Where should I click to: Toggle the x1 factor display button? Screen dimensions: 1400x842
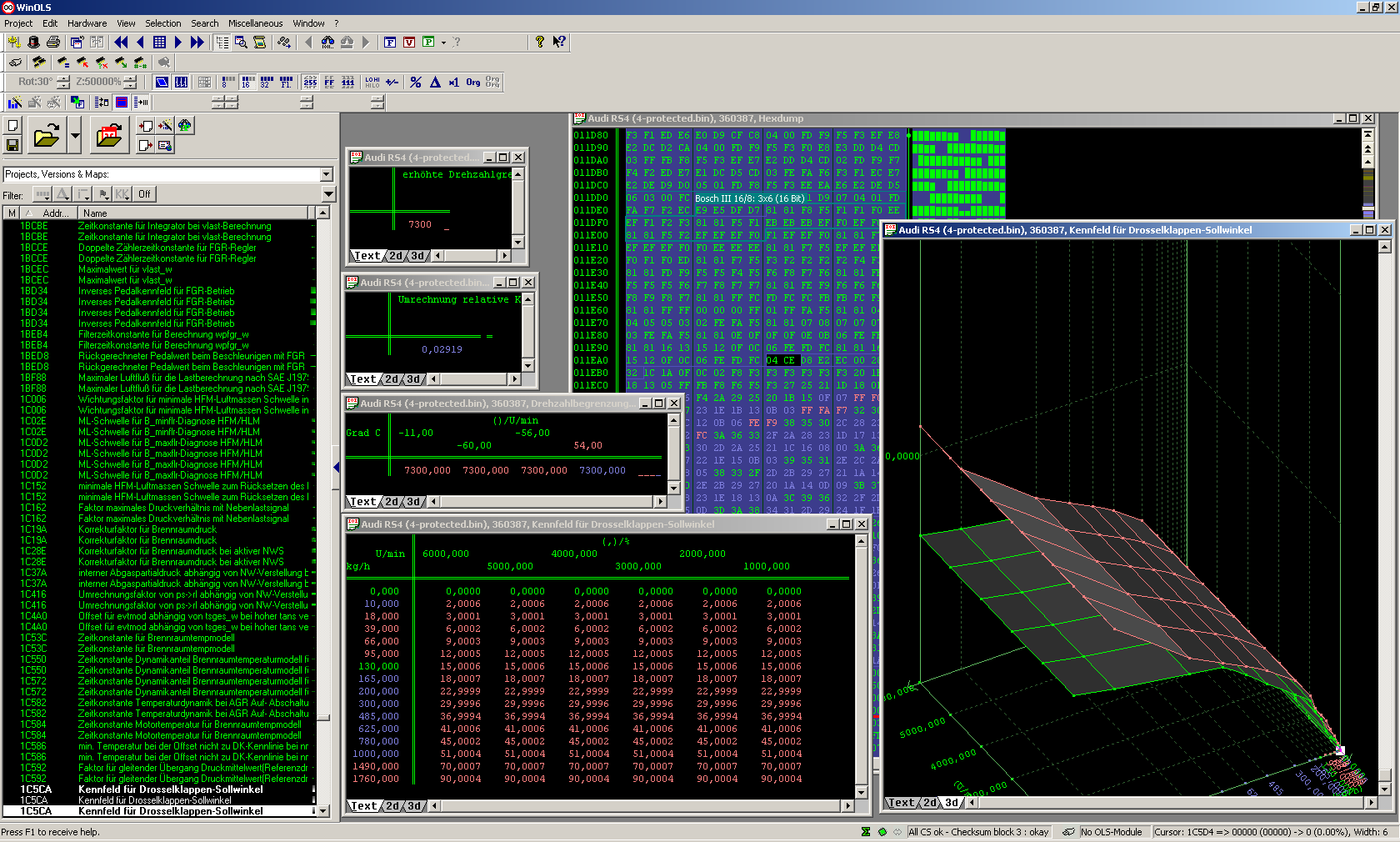click(x=453, y=82)
